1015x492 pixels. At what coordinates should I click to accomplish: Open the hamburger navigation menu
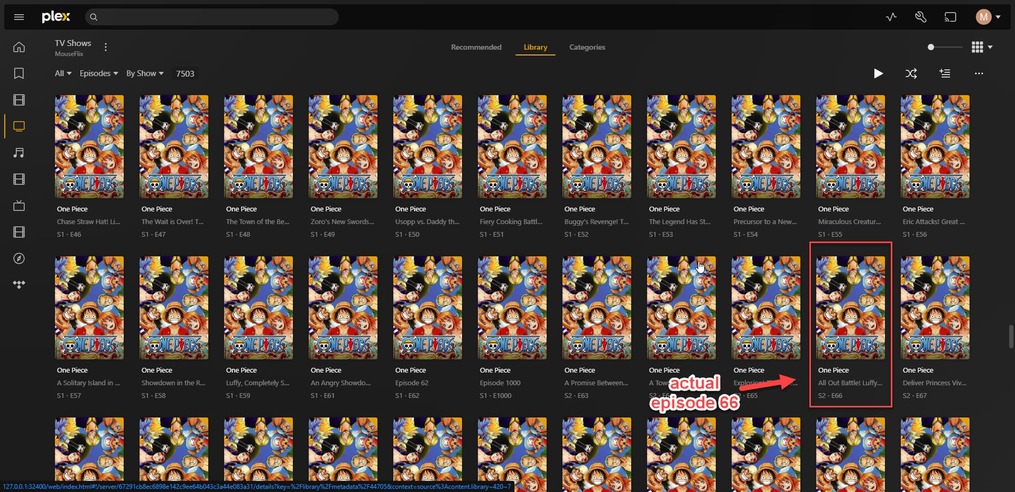click(x=19, y=17)
